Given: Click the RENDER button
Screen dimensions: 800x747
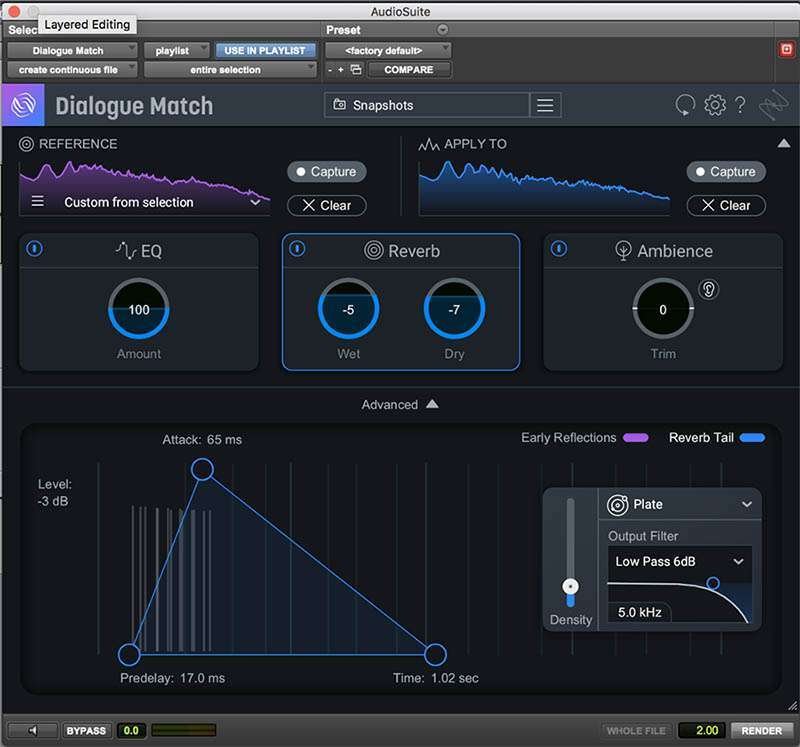Looking at the screenshot, I should (761, 730).
